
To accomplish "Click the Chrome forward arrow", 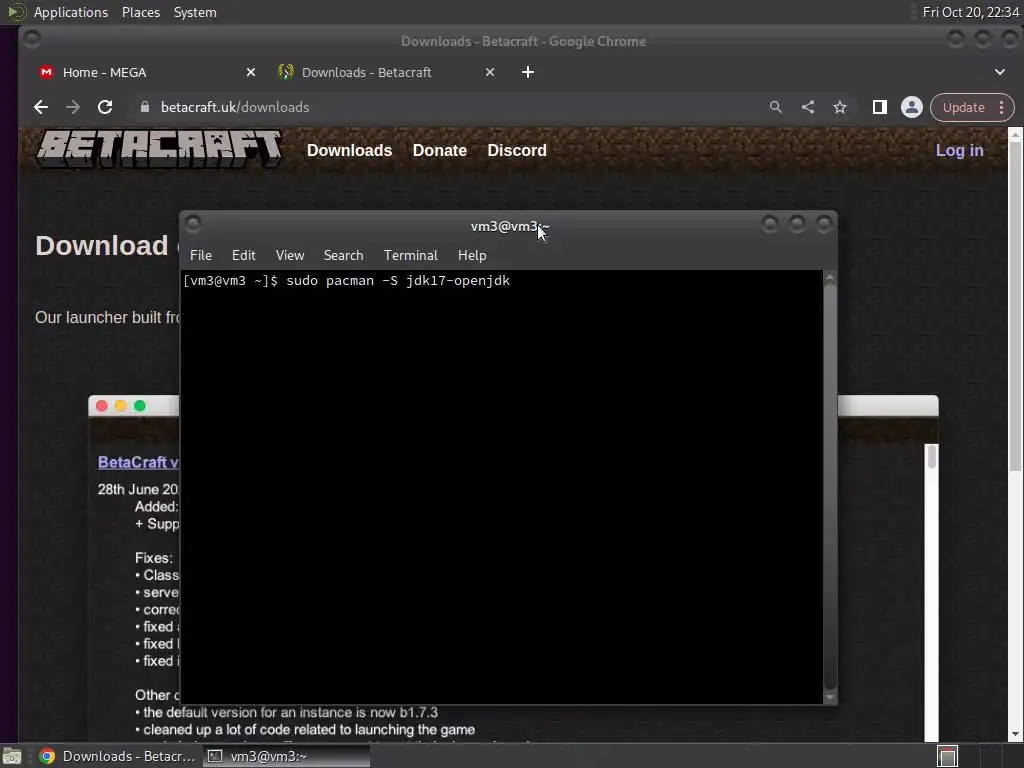I will pyautogui.click(x=72, y=107).
